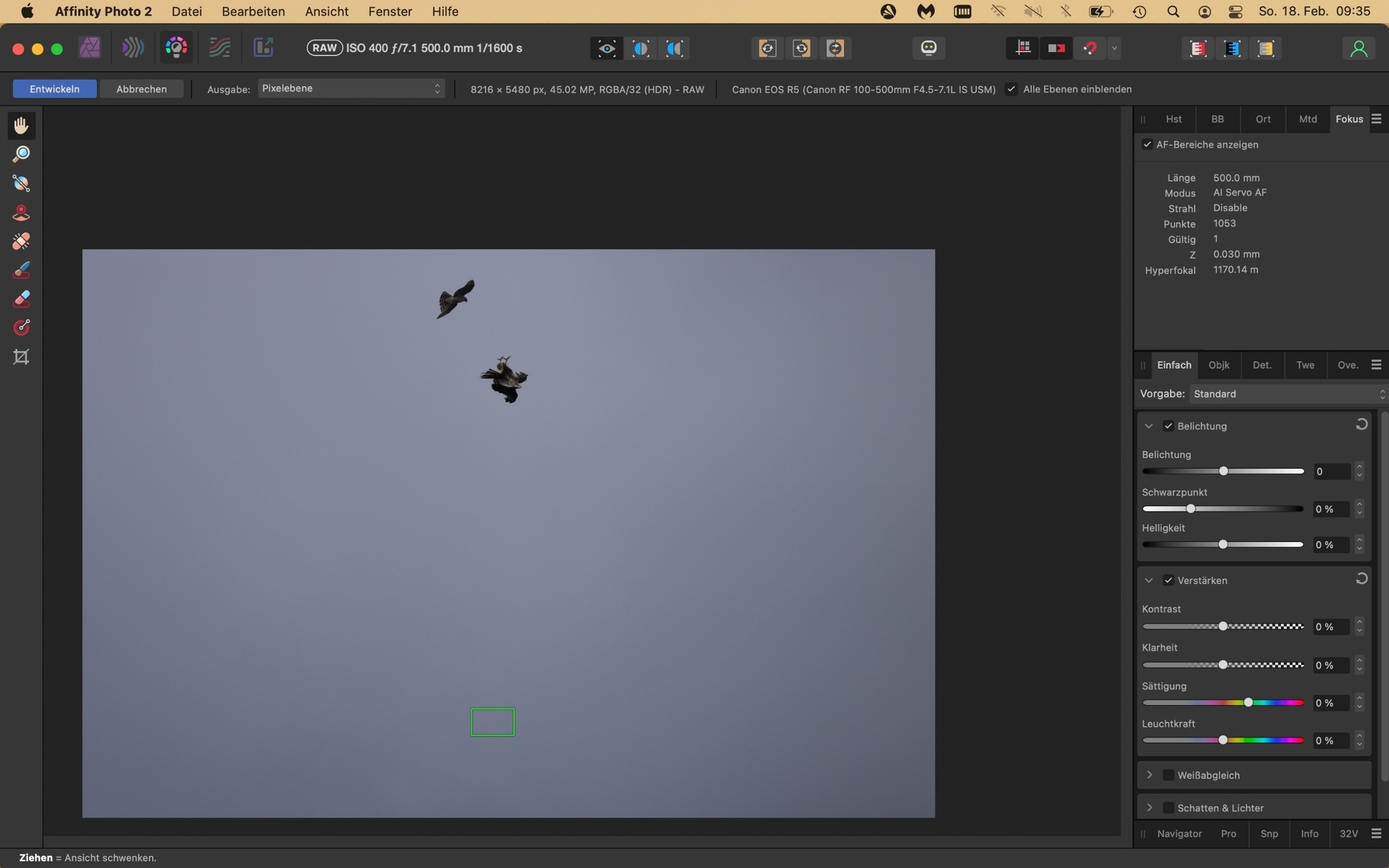Enable the Weißabgleich checkbox
The height and width of the screenshot is (868, 1389).
[x=1168, y=775]
